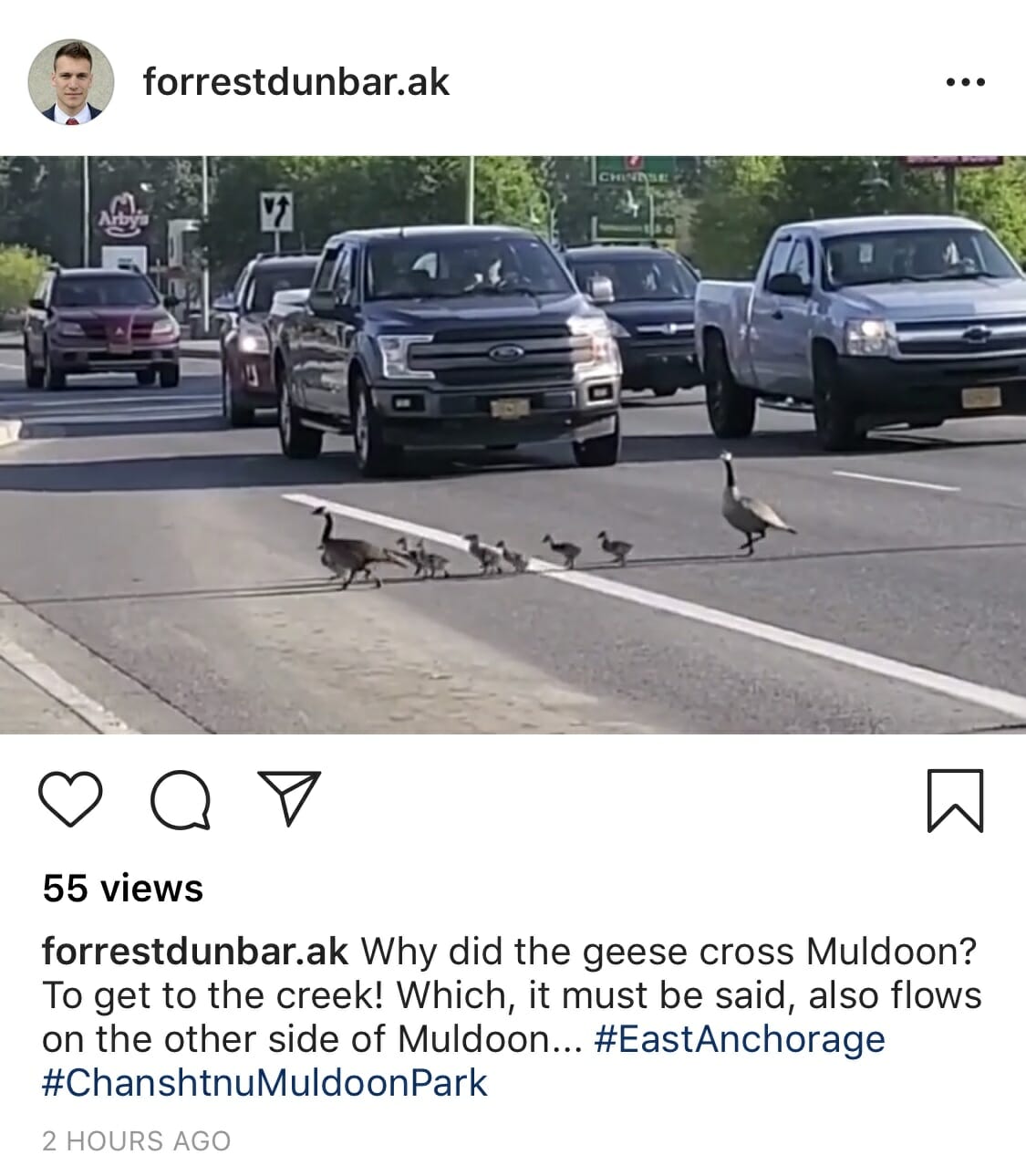Image resolution: width=1026 pixels, height=1176 pixels.
Task: View the 55 views count details
Action: 122,888
